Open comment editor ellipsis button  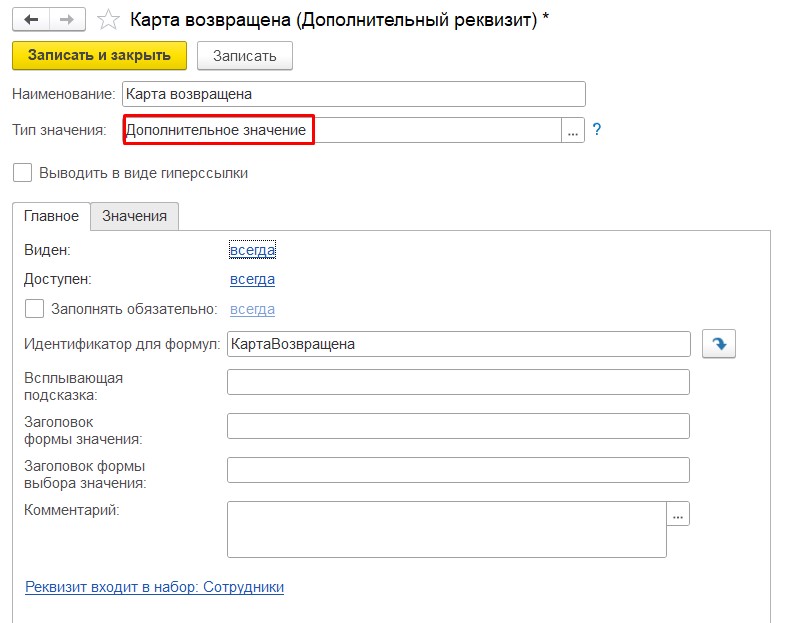pos(679,514)
